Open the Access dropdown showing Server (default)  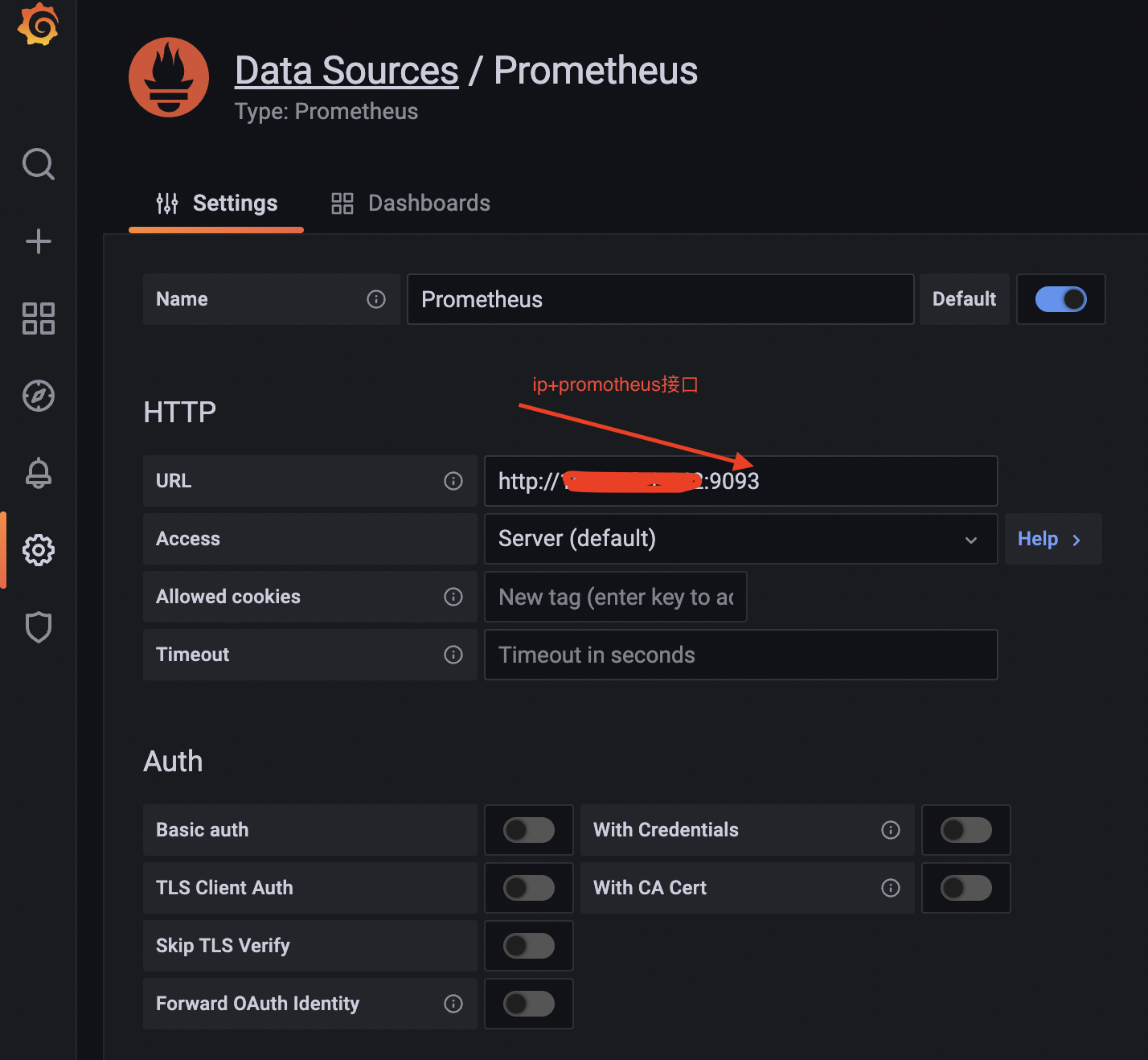(740, 539)
